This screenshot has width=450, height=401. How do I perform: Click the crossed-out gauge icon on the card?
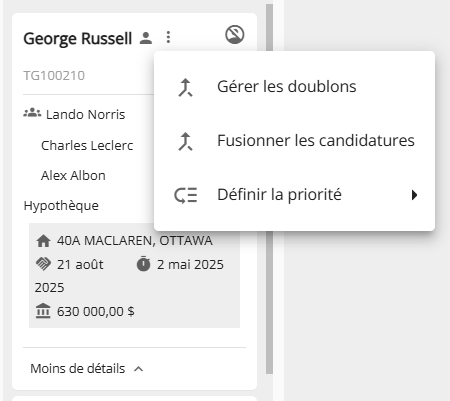click(235, 35)
